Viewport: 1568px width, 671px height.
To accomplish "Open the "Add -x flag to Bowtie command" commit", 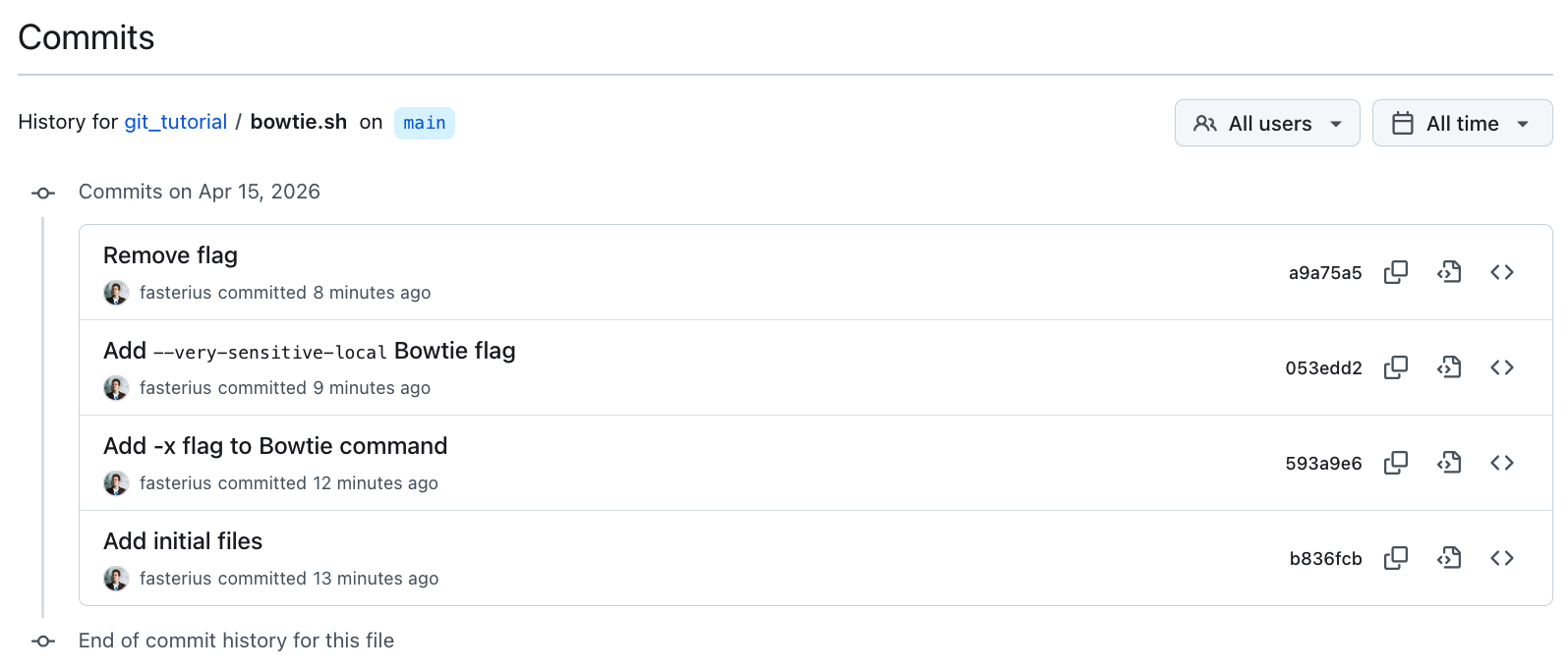I will click(275, 446).
